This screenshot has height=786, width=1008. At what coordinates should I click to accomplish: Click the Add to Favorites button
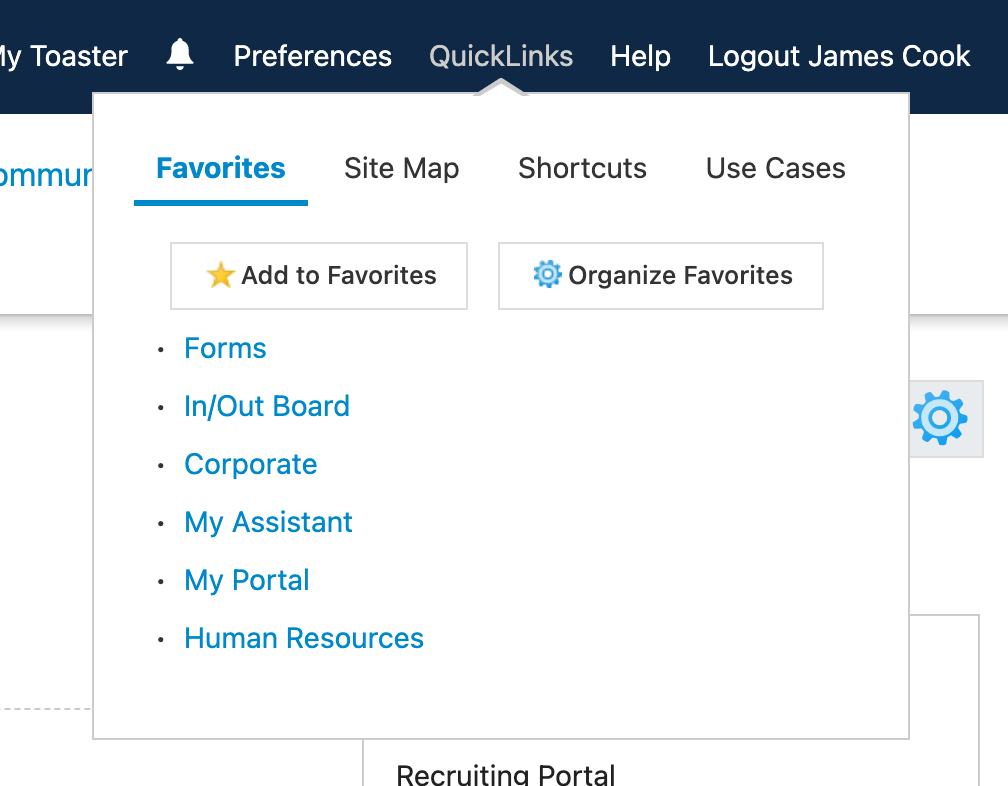coord(319,276)
